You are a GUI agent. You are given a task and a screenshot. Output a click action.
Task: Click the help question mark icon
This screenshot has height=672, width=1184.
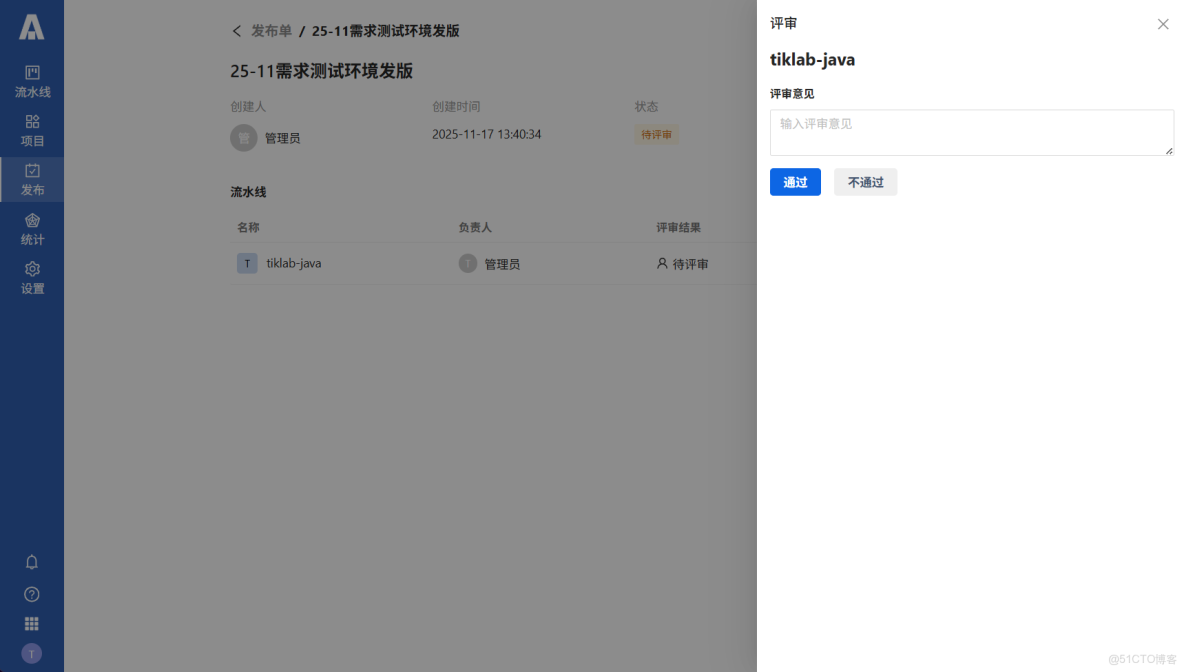tap(32, 593)
